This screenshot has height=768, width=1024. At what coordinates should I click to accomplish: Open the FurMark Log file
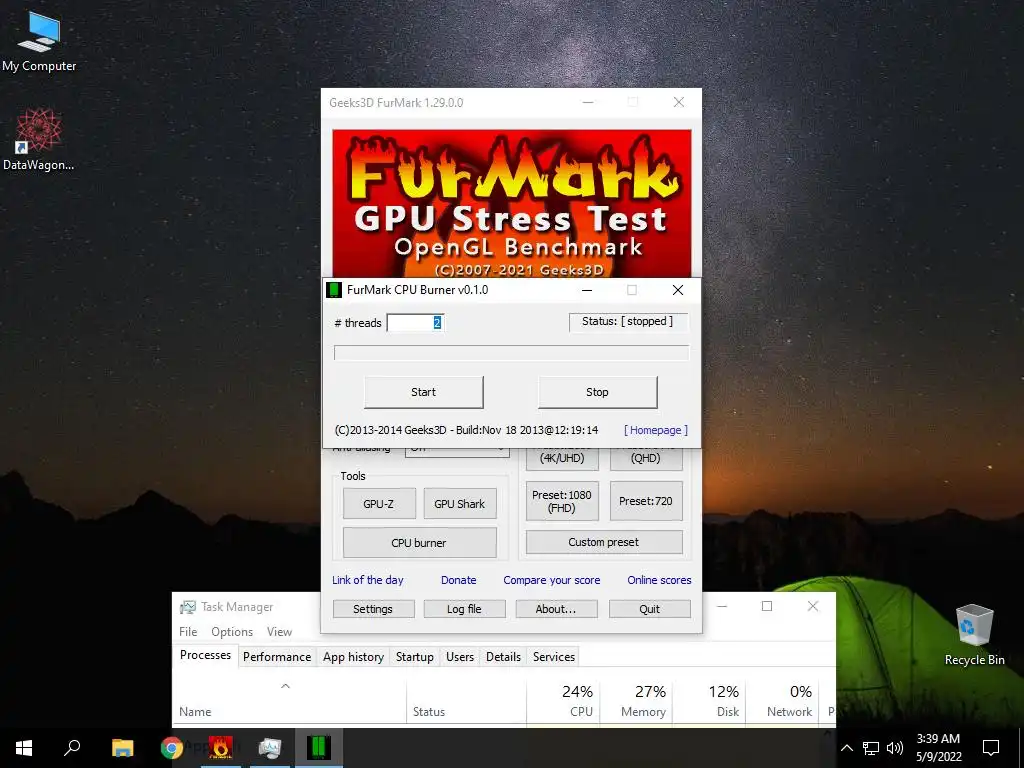click(464, 609)
